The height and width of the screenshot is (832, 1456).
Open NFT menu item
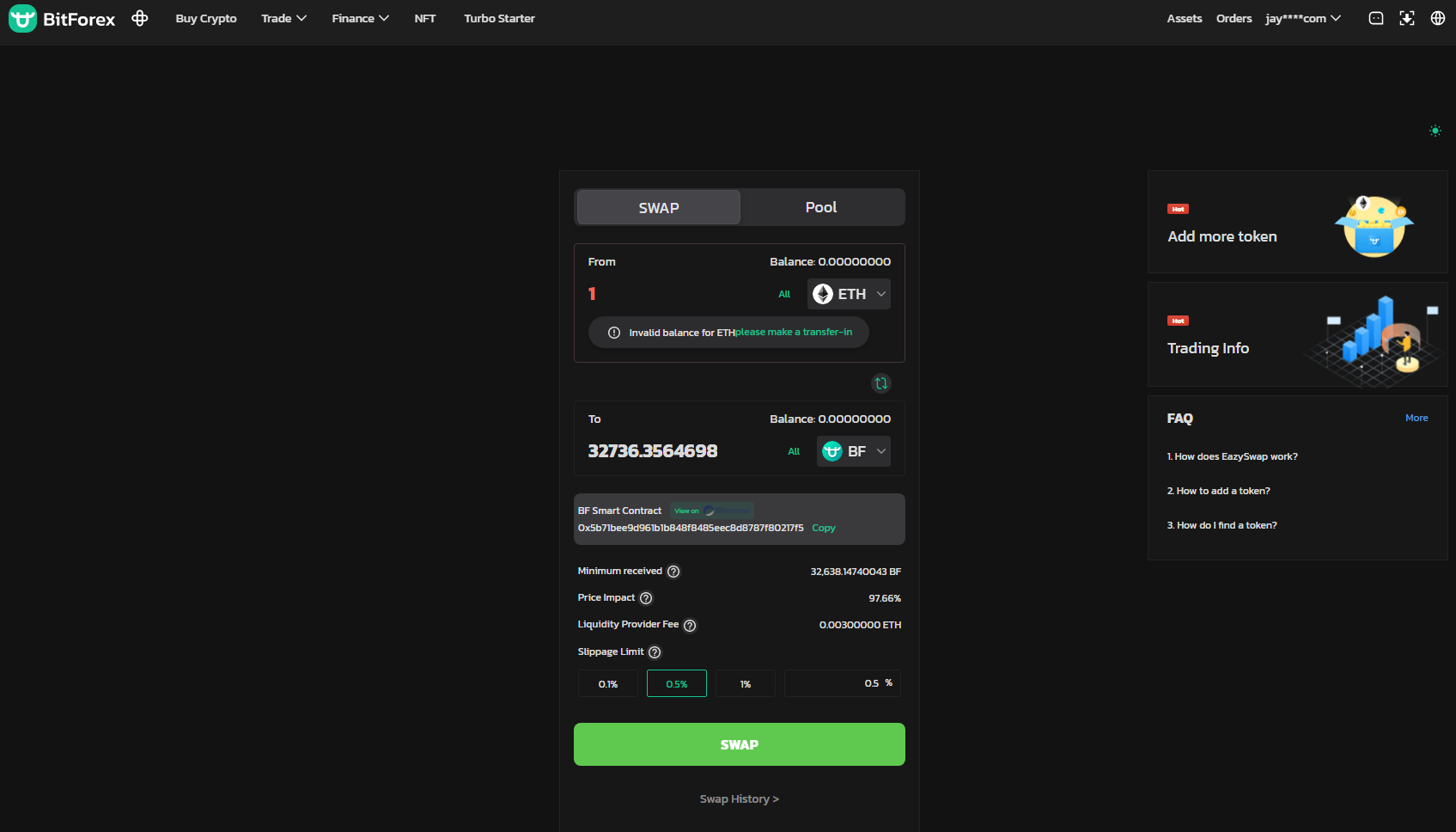[x=425, y=18]
